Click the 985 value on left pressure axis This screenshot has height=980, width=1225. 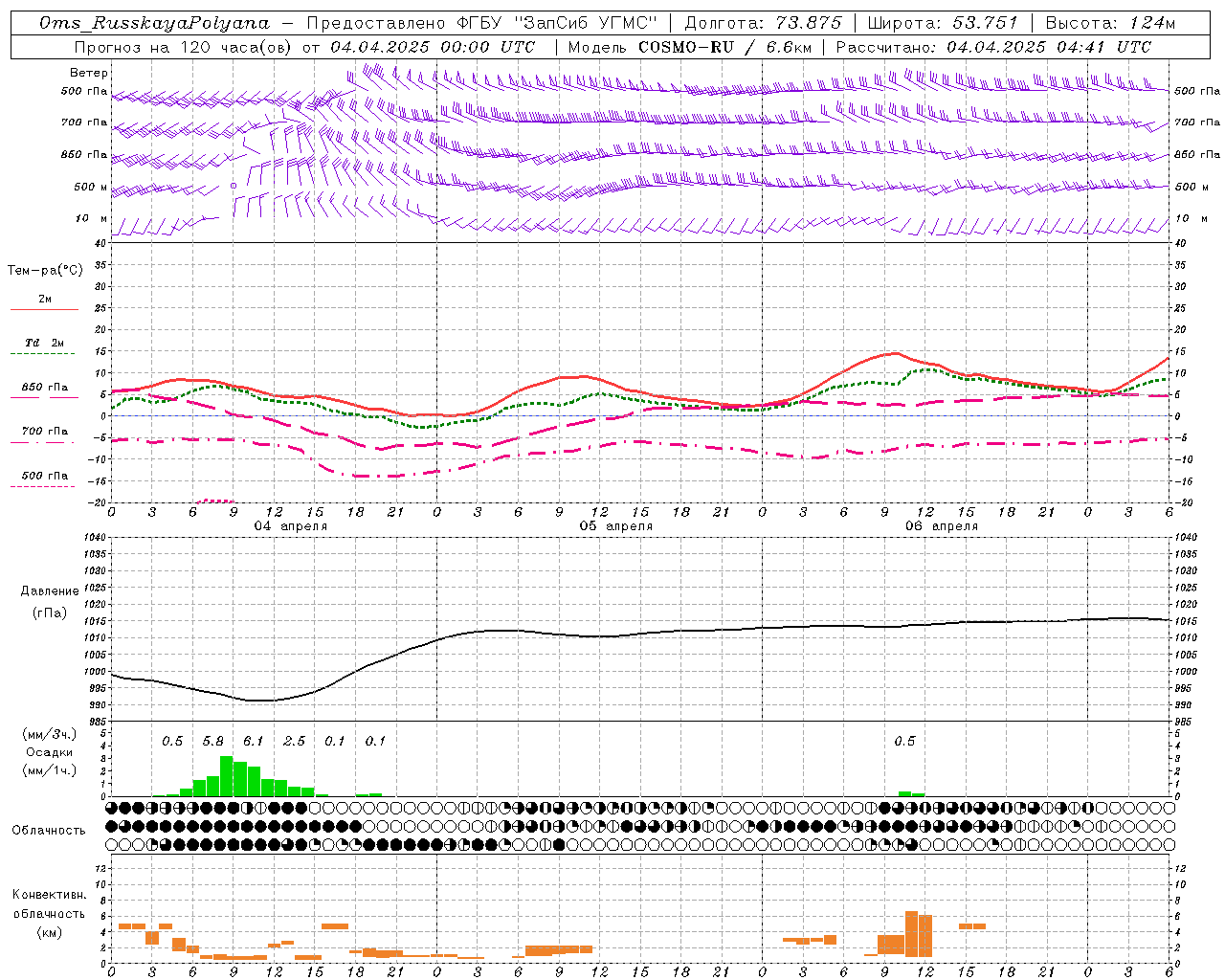[97, 722]
